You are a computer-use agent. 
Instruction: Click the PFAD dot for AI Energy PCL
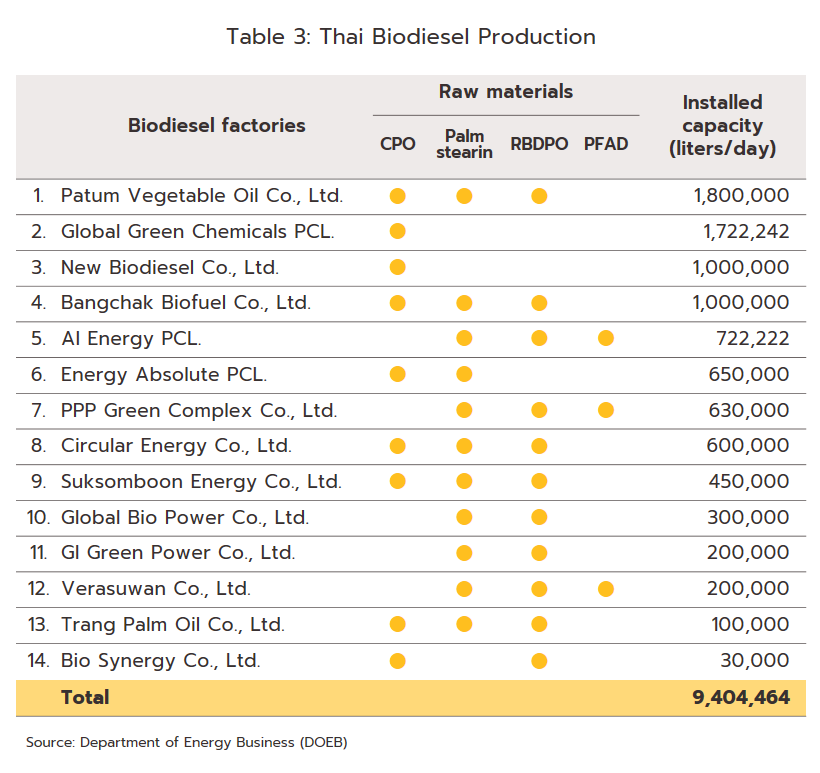606,338
